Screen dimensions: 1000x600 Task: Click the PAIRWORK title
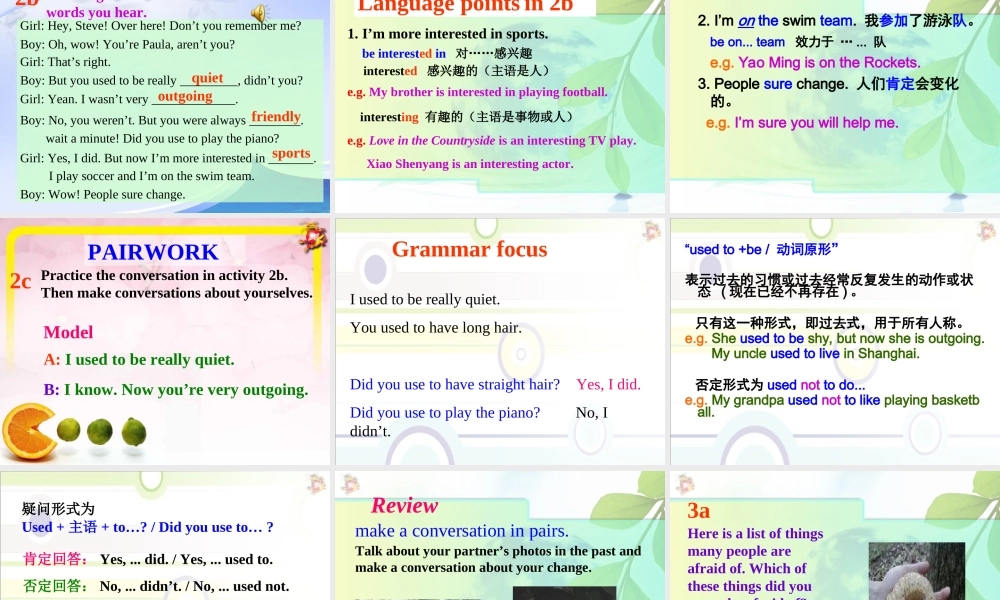point(153,252)
